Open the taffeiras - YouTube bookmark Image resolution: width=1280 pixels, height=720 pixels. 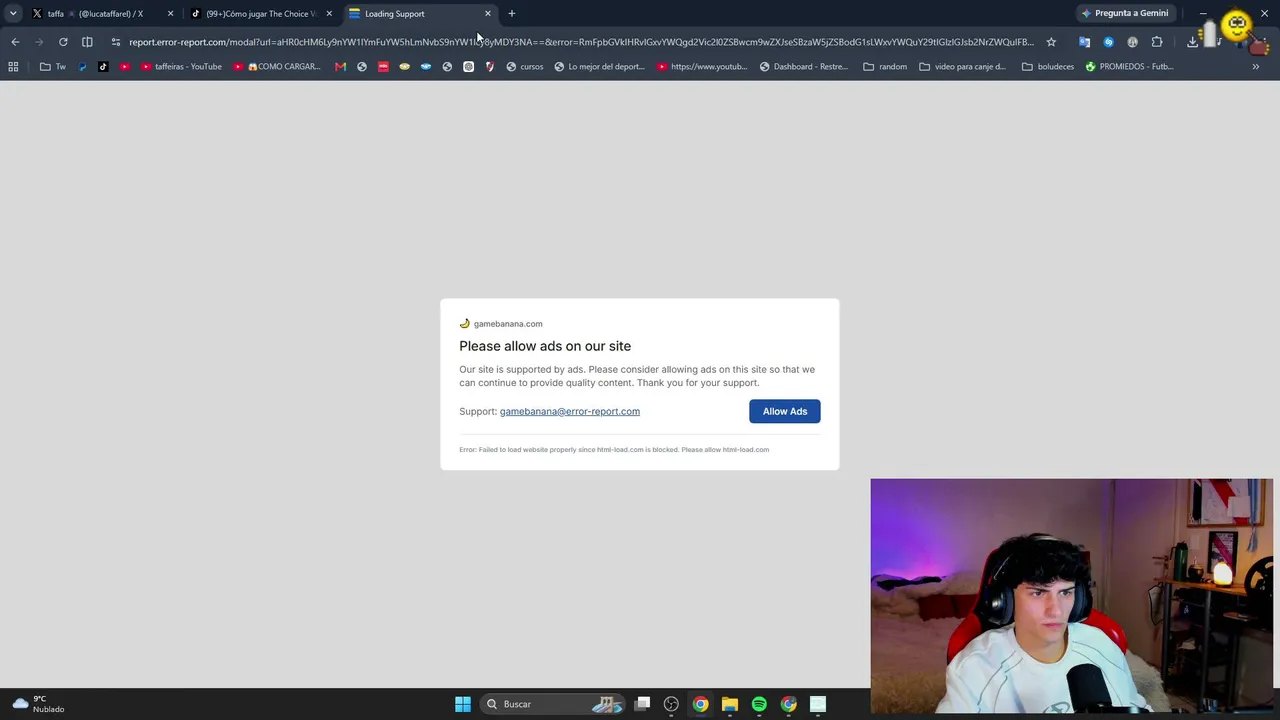181,67
